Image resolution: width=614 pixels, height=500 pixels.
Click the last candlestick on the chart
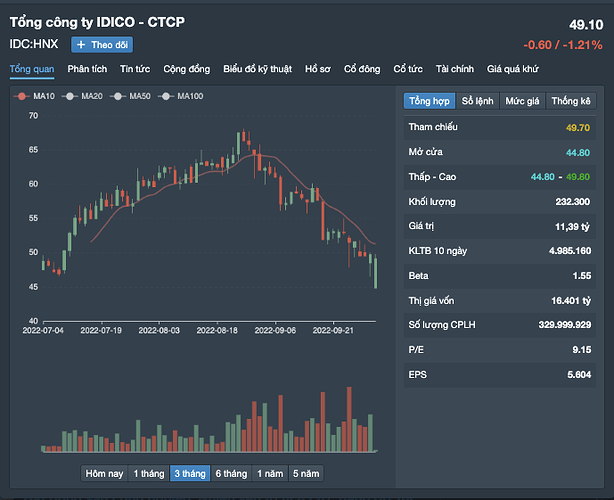tap(376, 272)
